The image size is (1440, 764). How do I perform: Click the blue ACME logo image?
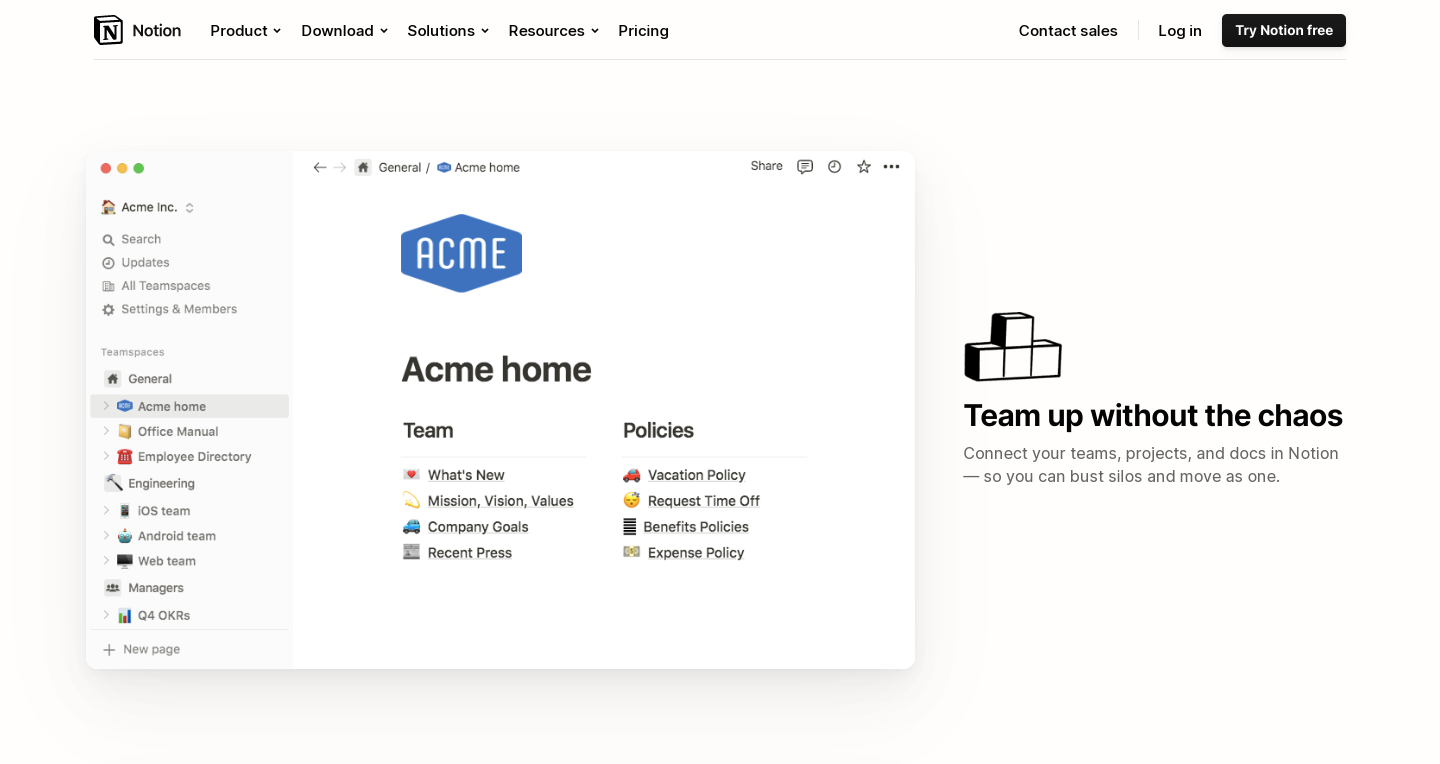pos(461,253)
